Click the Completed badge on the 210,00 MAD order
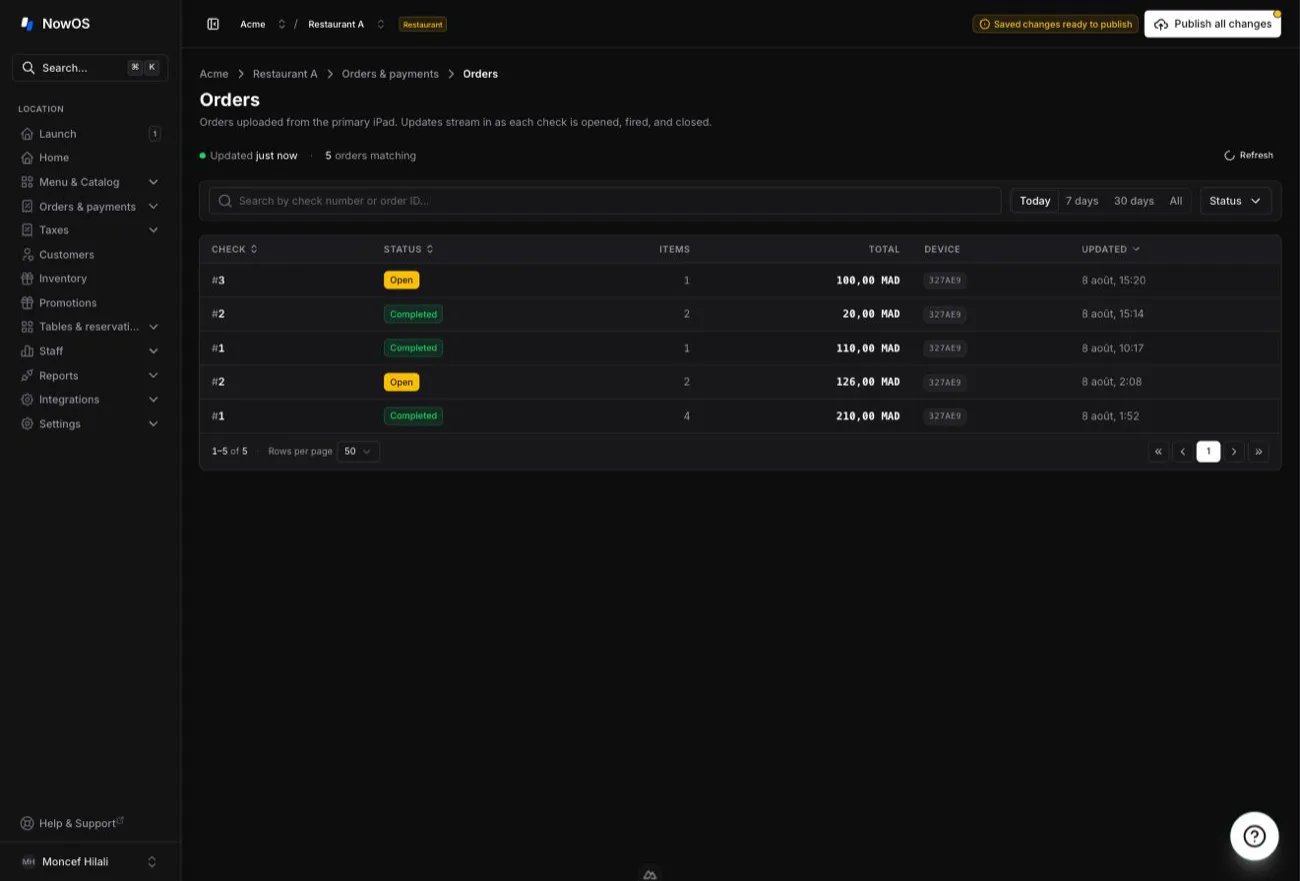The height and width of the screenshot is (881, 1300). (413, 416)
